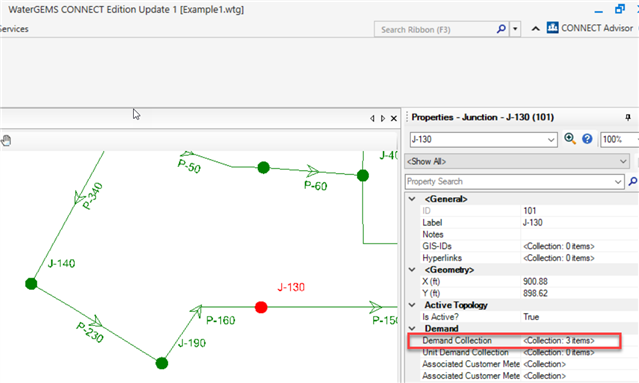
Task: Open the Search Ribbon options dropdown arrow
Action: [515, 29]
